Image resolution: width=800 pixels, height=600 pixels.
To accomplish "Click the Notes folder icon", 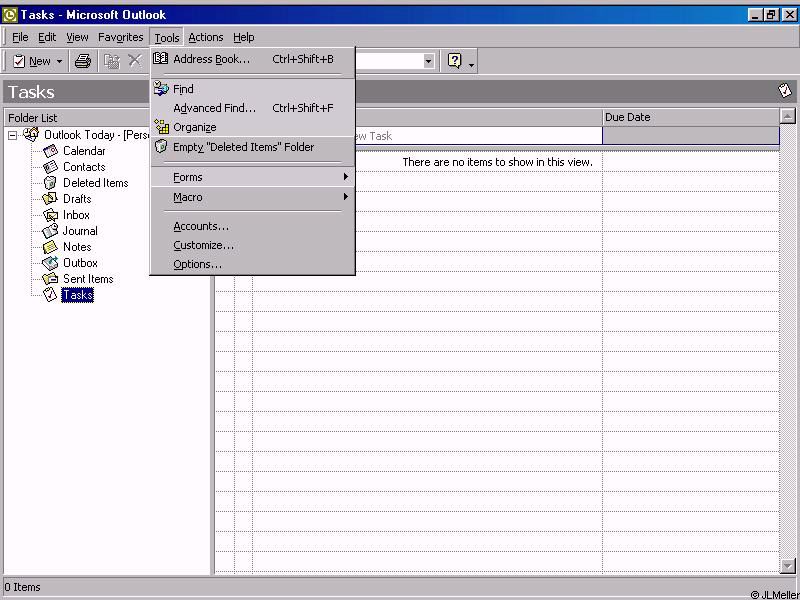I will point(50,247).
